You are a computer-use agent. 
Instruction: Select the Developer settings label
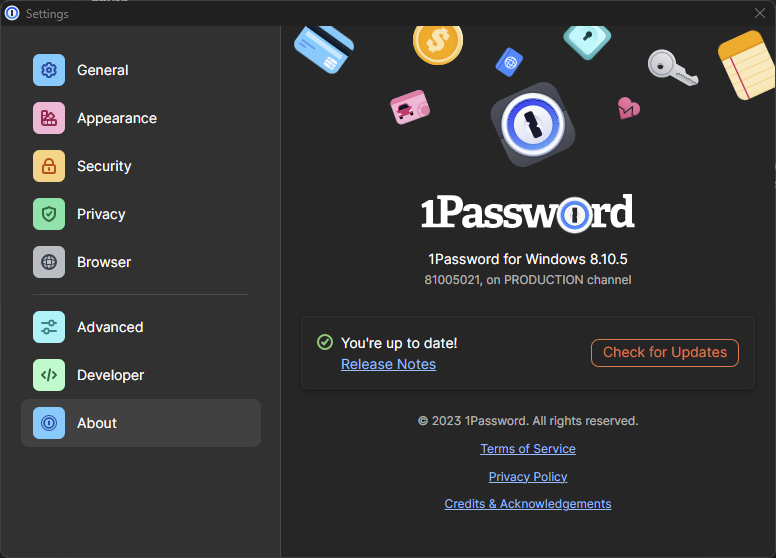[110, 375]
